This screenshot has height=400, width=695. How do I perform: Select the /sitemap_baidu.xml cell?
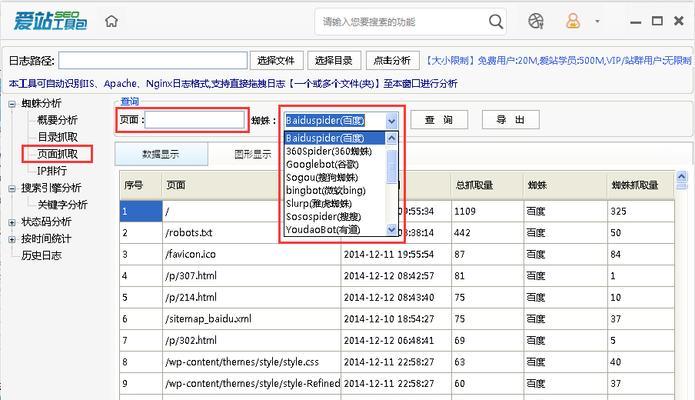click(x=252, y=319)
